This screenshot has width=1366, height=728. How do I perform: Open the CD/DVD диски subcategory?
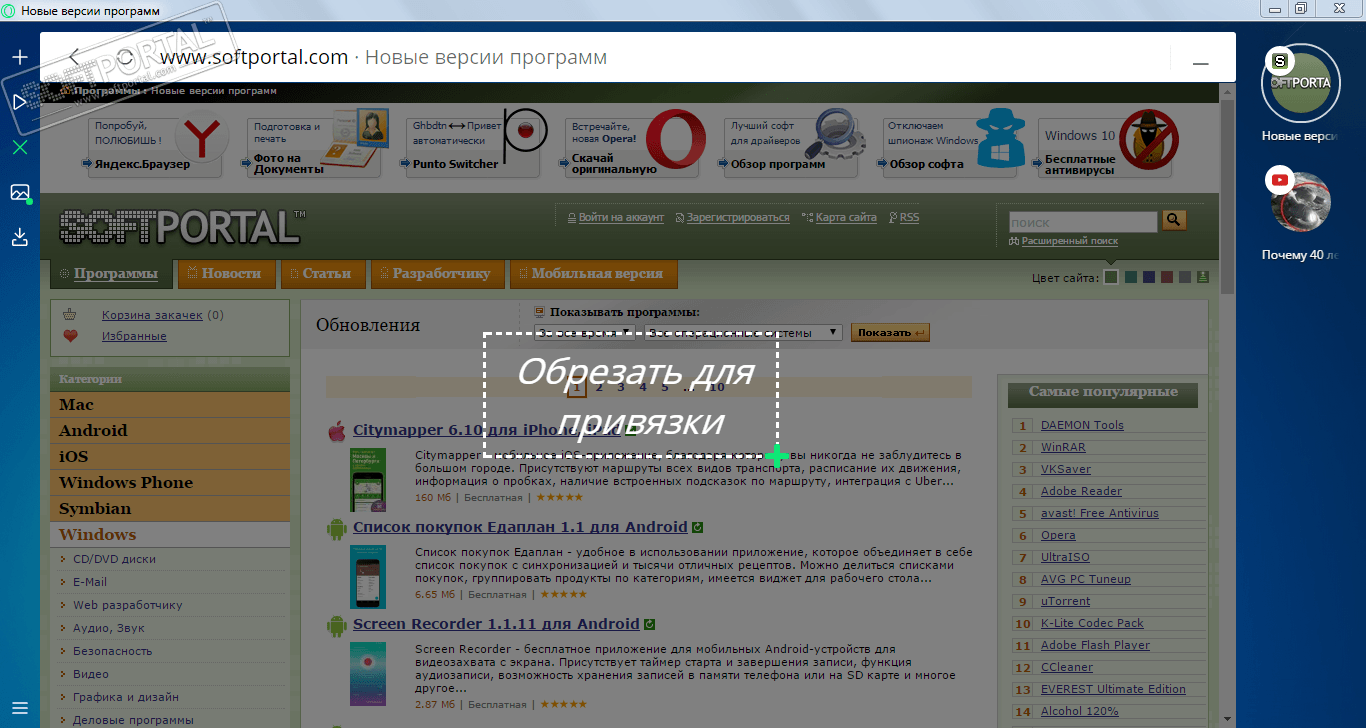point(114,559)
